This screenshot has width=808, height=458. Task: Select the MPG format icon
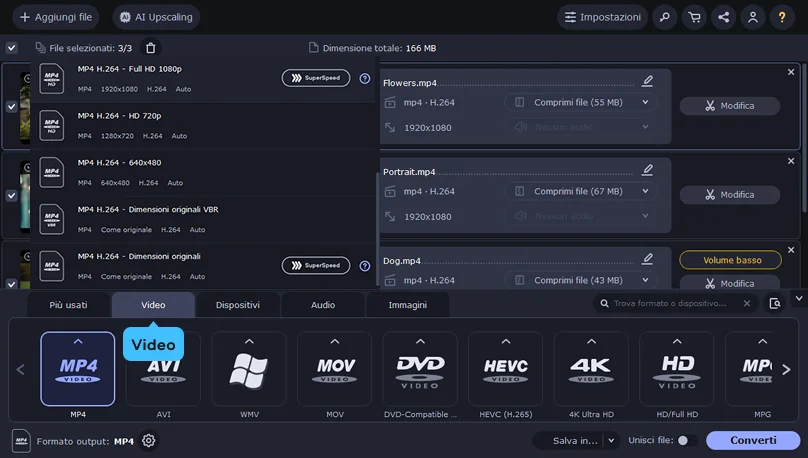pos(749,369)
